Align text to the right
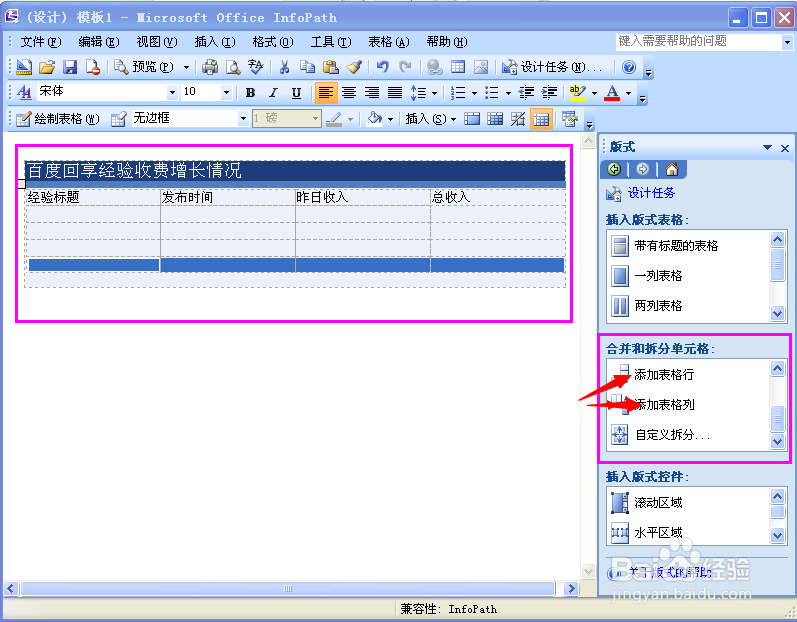This screenshot has height=622, width=797. 372,92
